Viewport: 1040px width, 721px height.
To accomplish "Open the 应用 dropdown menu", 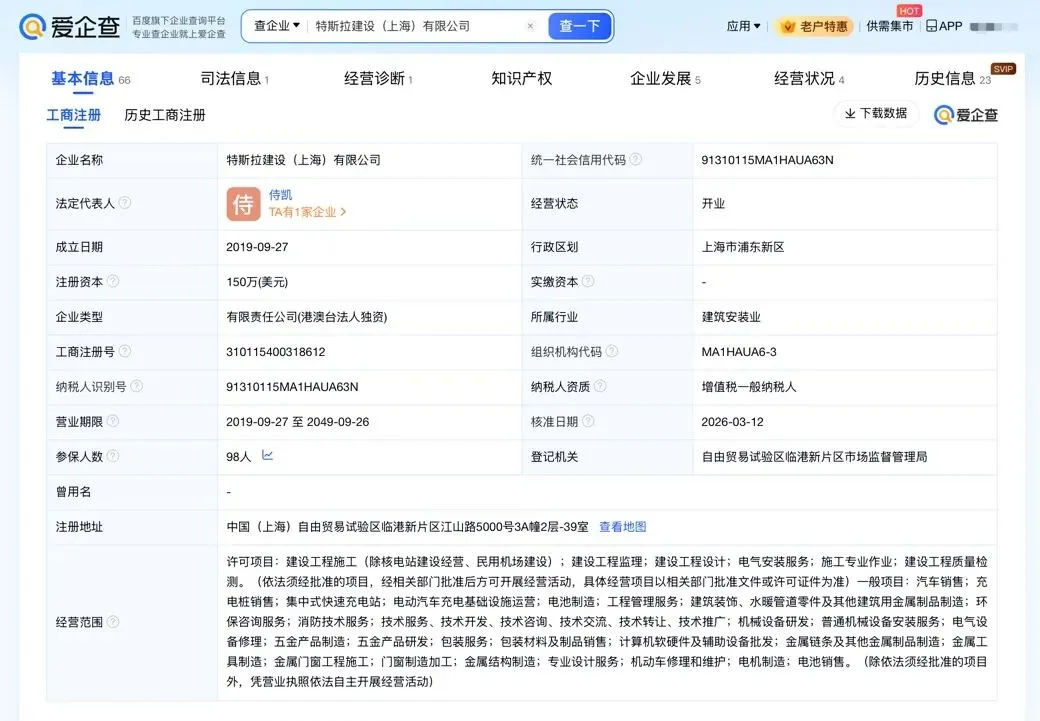I will click(743, 27).
